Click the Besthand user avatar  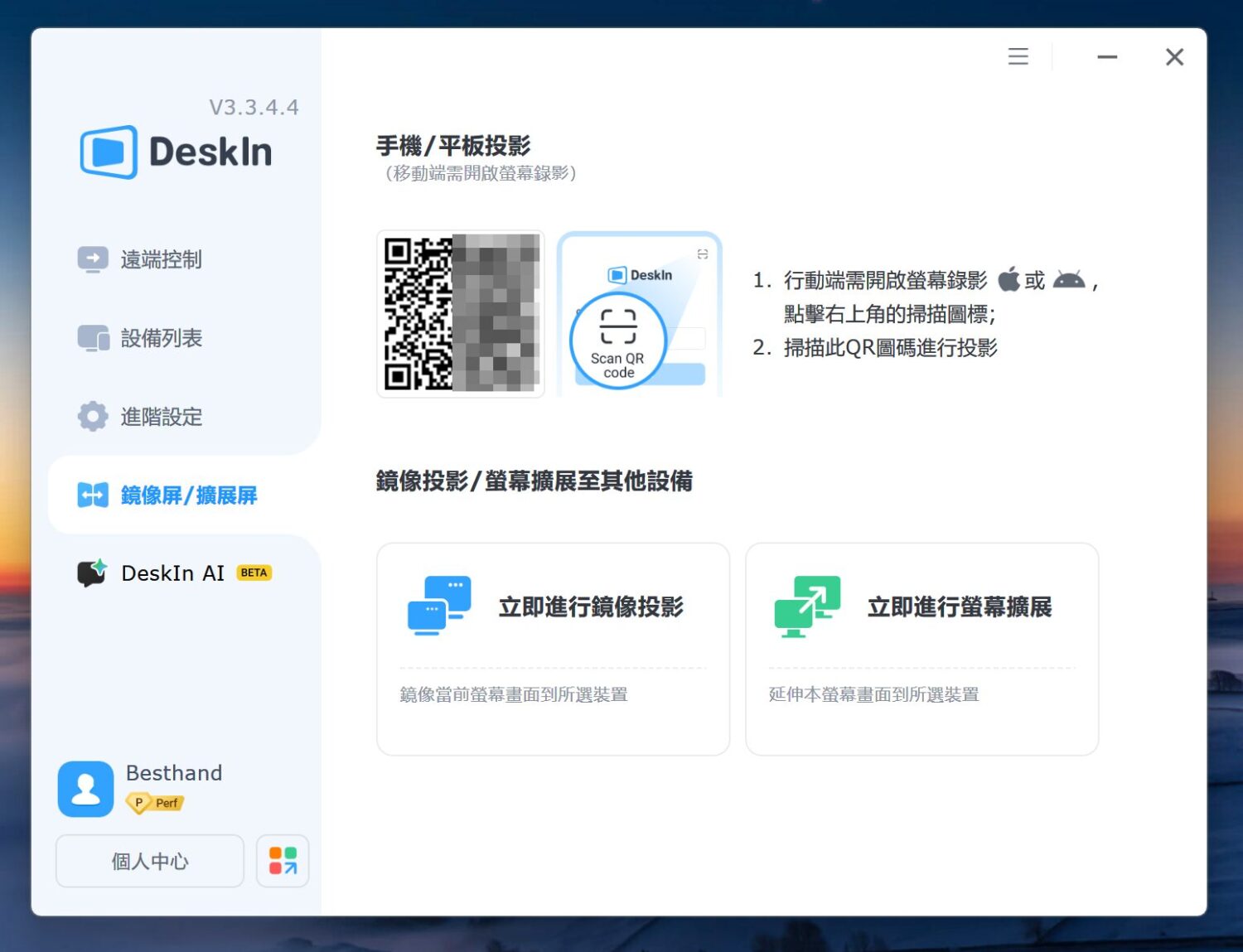click(x=85, y=789)
